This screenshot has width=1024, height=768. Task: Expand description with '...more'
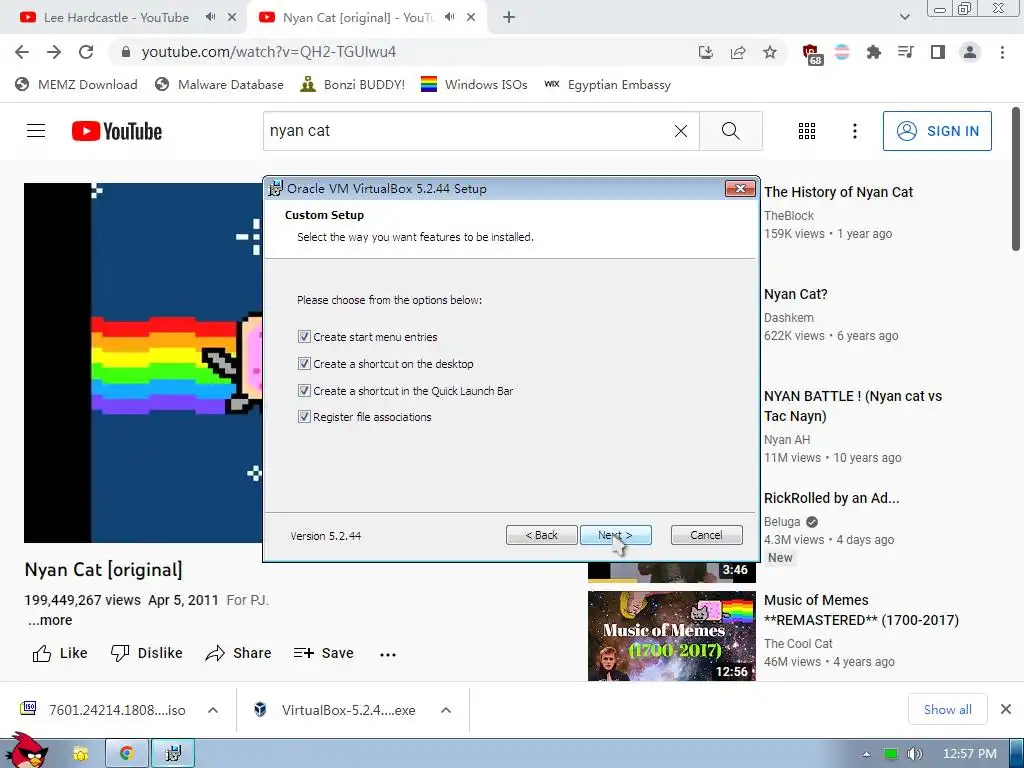coord(50,620)
